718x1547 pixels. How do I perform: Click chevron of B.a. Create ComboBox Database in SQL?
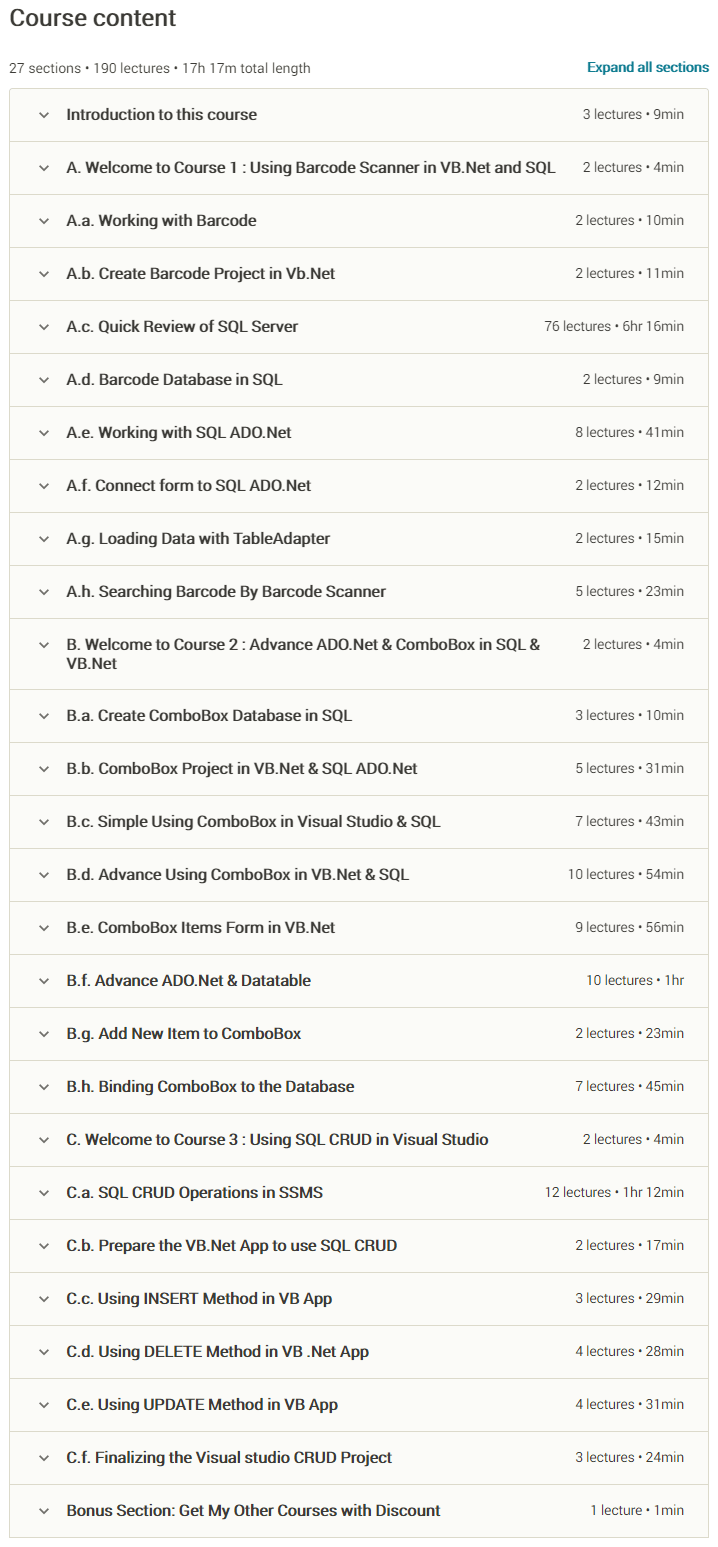coord(43,716)
